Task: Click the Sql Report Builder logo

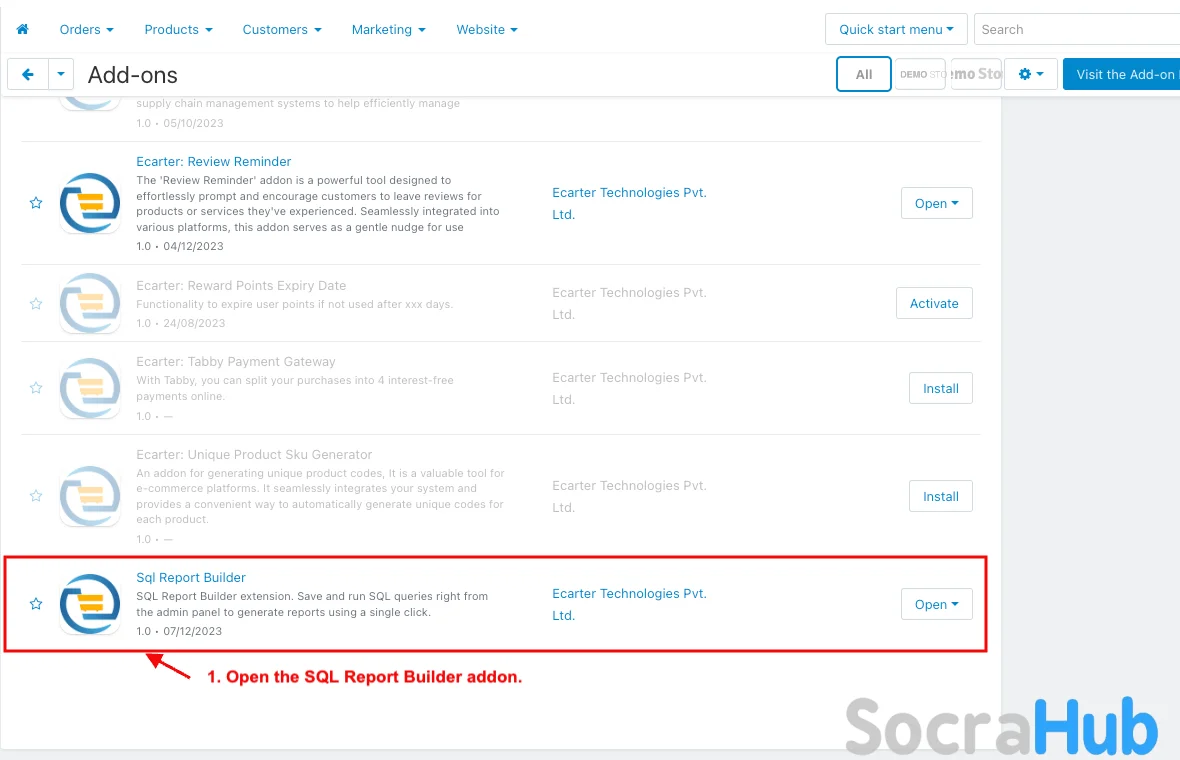Action: [90, 604]
